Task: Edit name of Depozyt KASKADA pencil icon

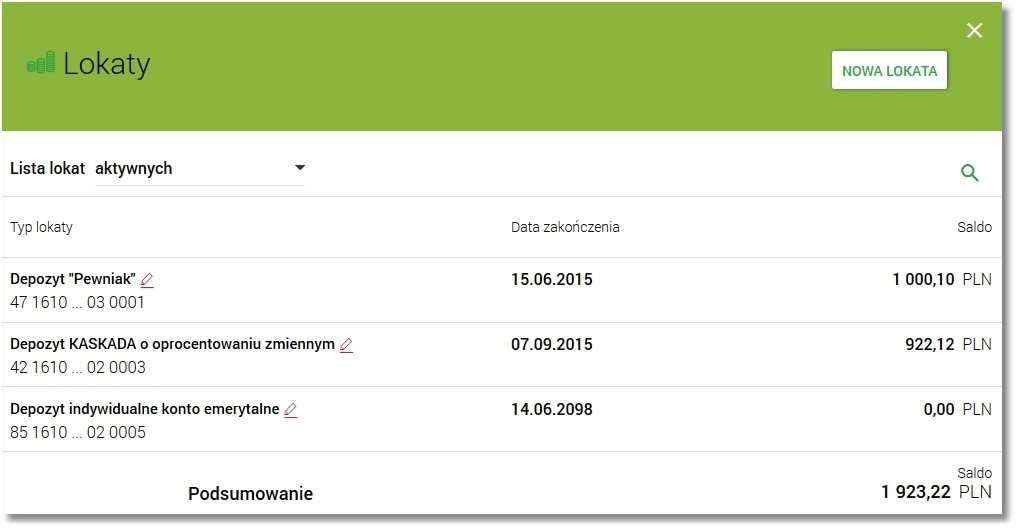Action: point(347,345)
